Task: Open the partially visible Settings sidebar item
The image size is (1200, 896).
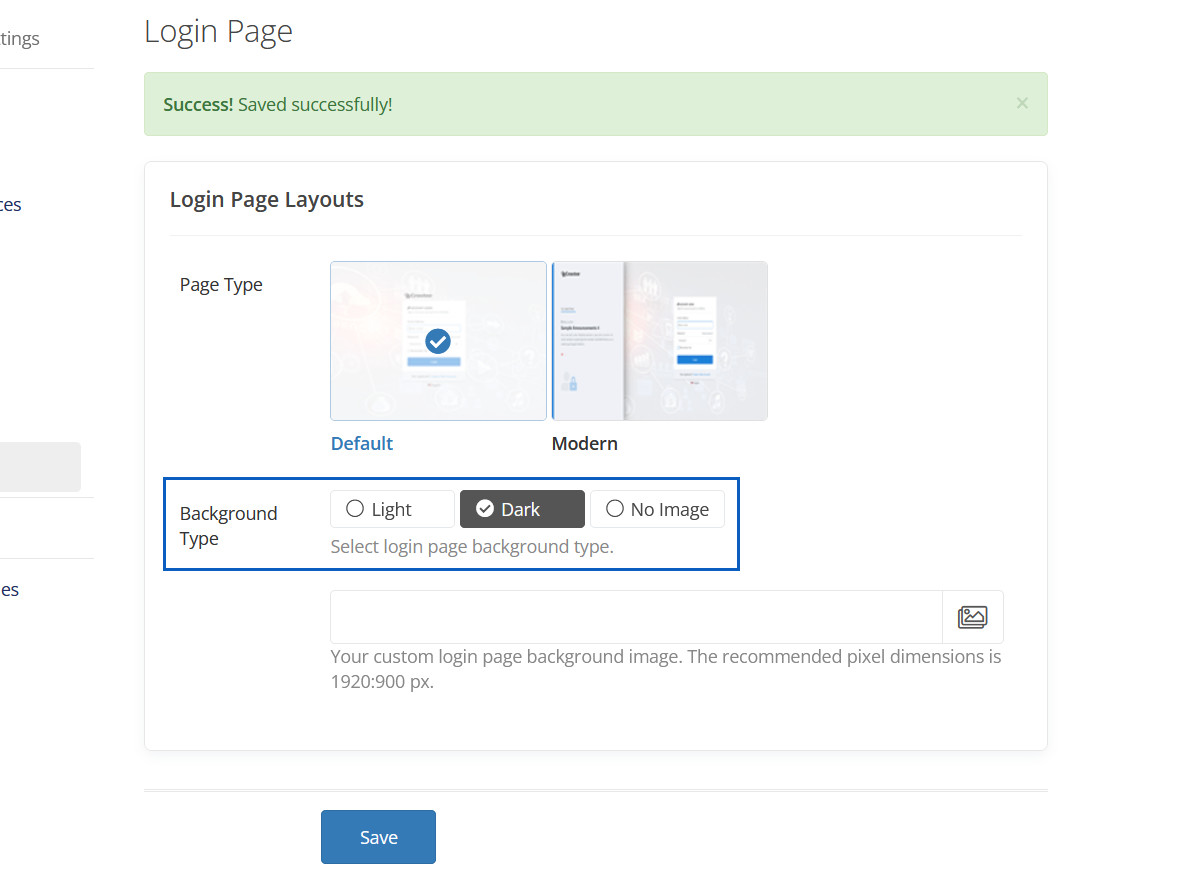Action: pyautogui.click(x=20, y=39)
